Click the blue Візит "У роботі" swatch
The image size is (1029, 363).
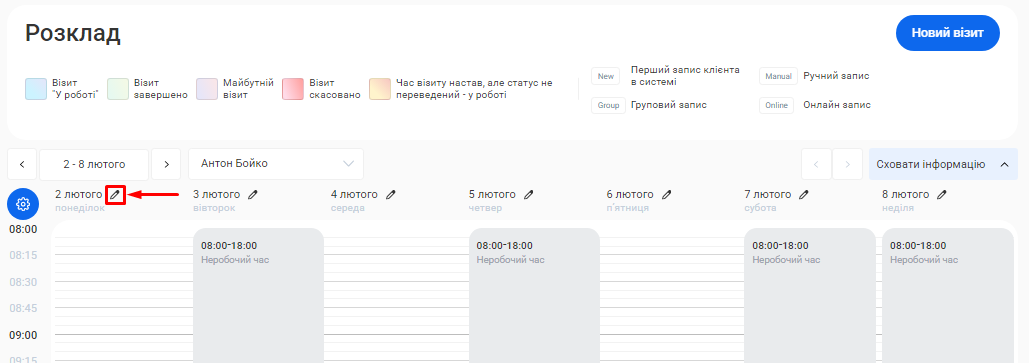[x=36, y=89]
